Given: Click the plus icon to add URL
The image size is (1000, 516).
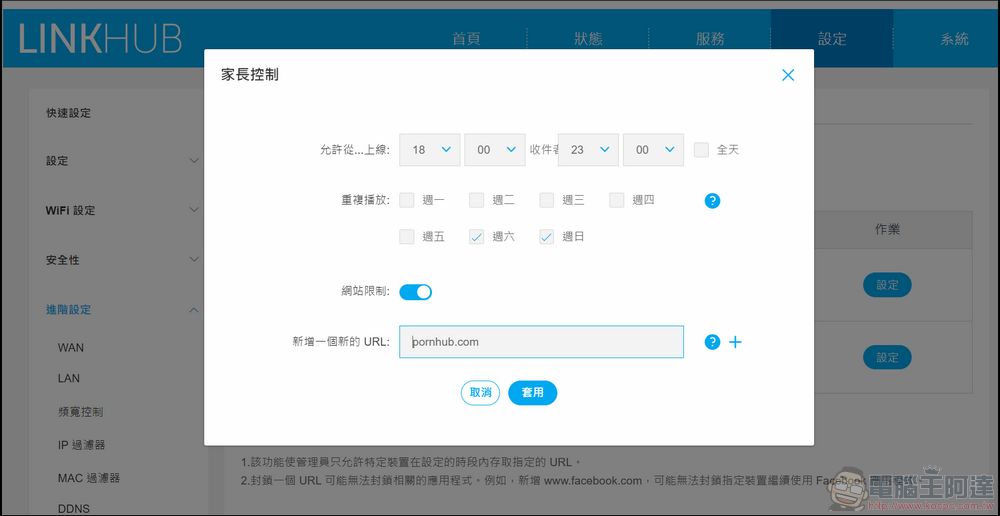Looking at the screenshot, I should click(735, 342).
